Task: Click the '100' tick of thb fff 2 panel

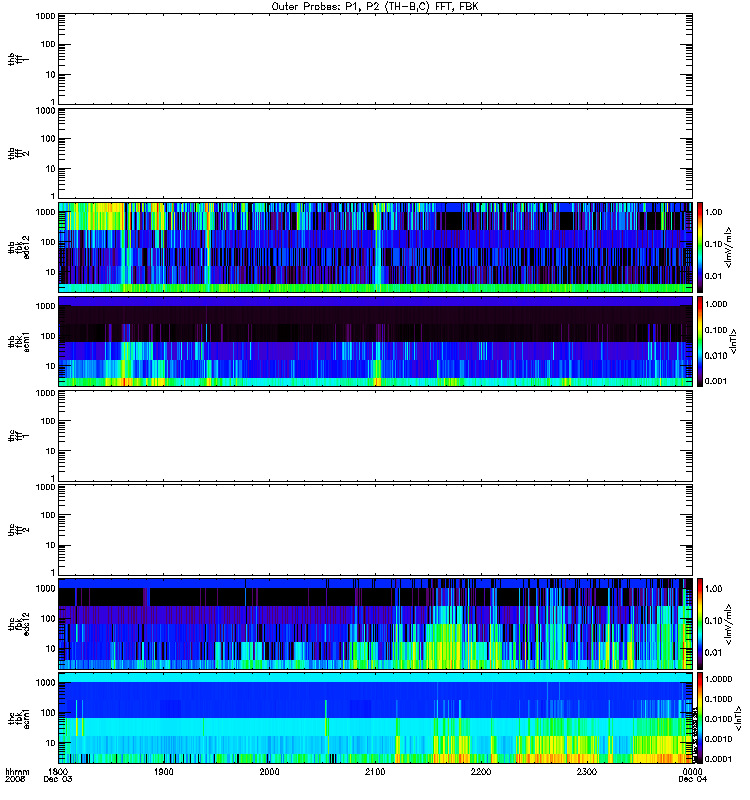Action: click(48, 139)
